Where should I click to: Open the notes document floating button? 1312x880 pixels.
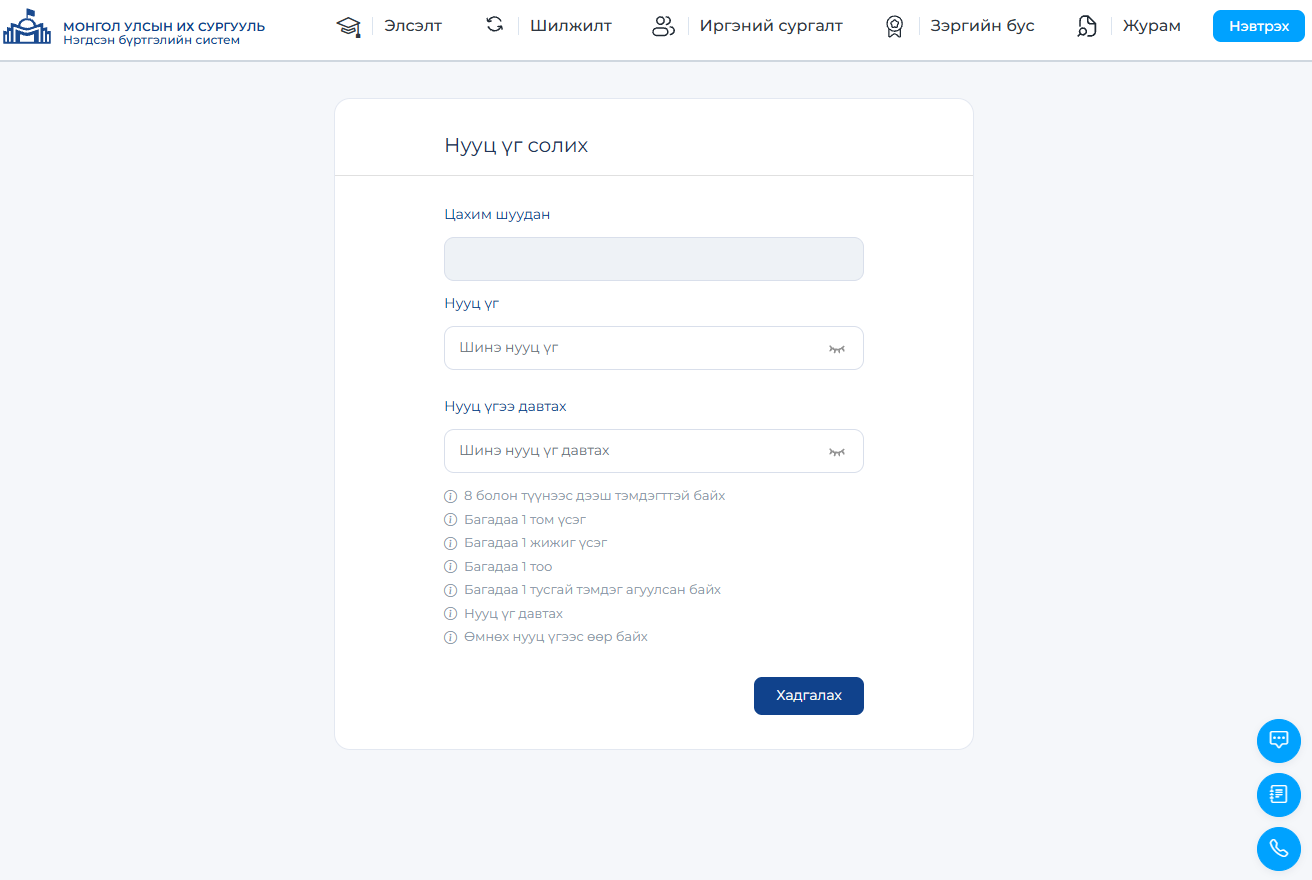click(1279, 795)
